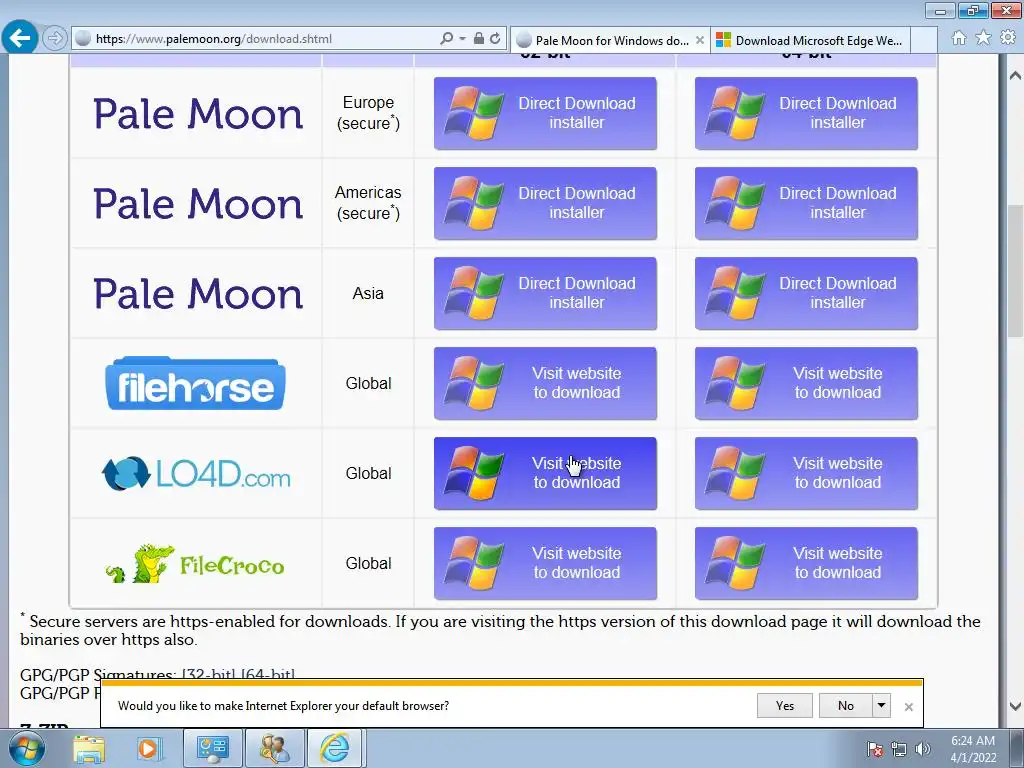Dismiss the default browser notification bar

908,707
